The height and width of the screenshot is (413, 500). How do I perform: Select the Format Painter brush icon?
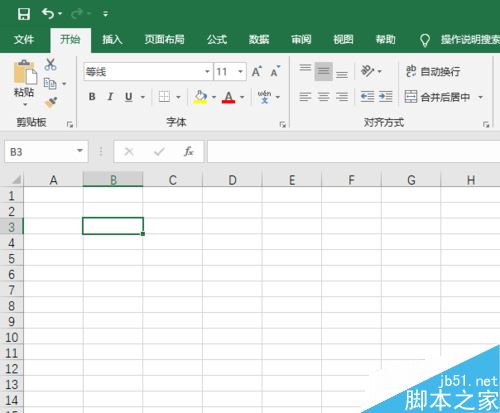coord(51,102)
